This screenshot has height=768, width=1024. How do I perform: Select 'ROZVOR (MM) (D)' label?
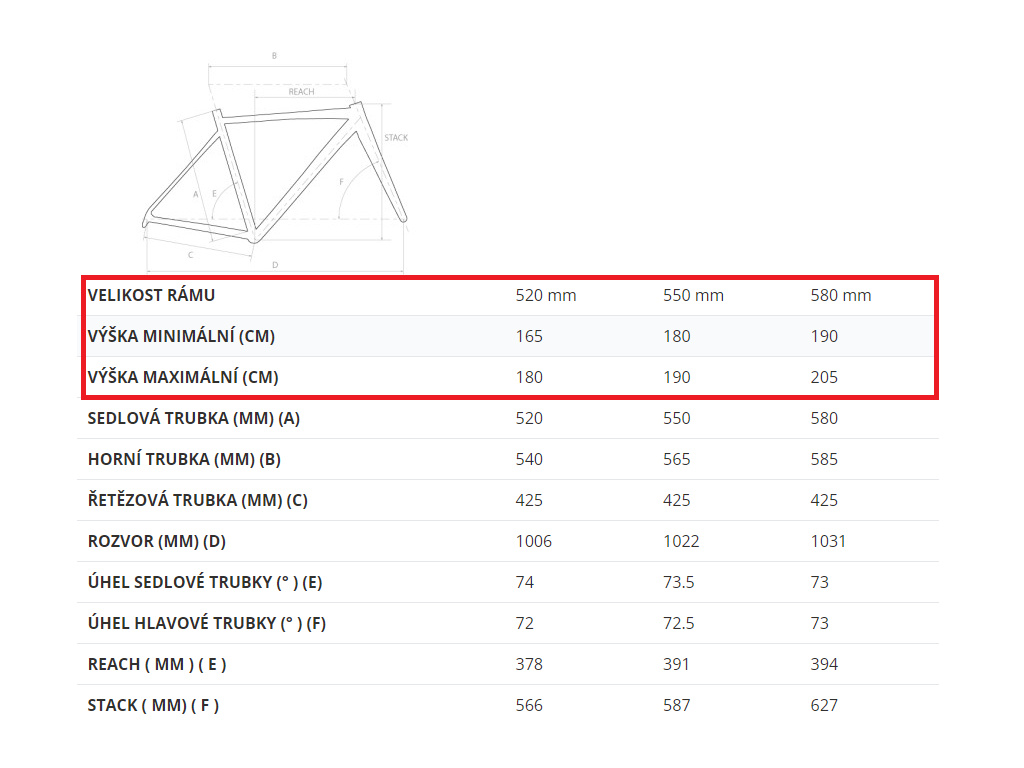157,541
